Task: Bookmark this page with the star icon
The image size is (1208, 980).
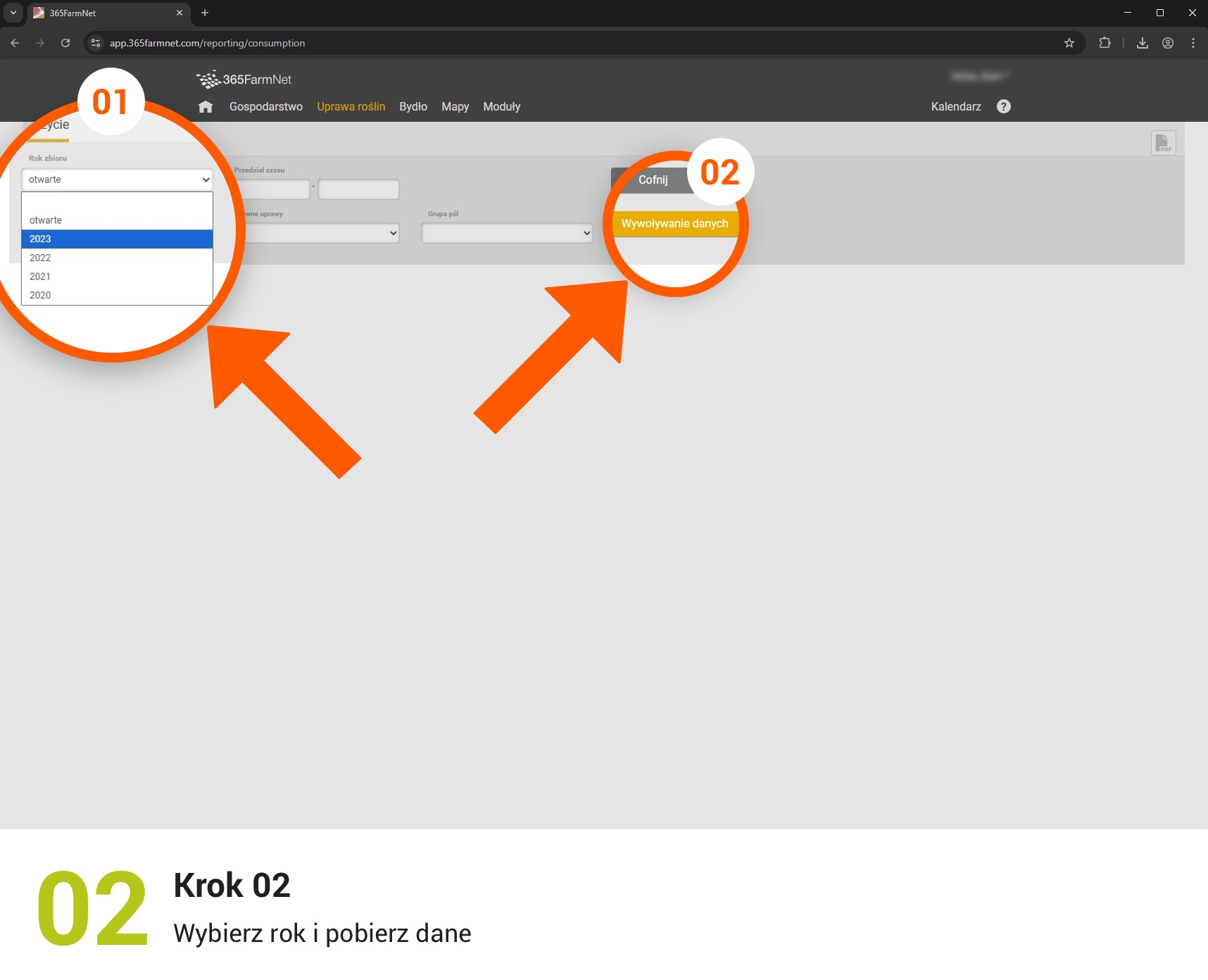Action: (x=1069, y=43)
